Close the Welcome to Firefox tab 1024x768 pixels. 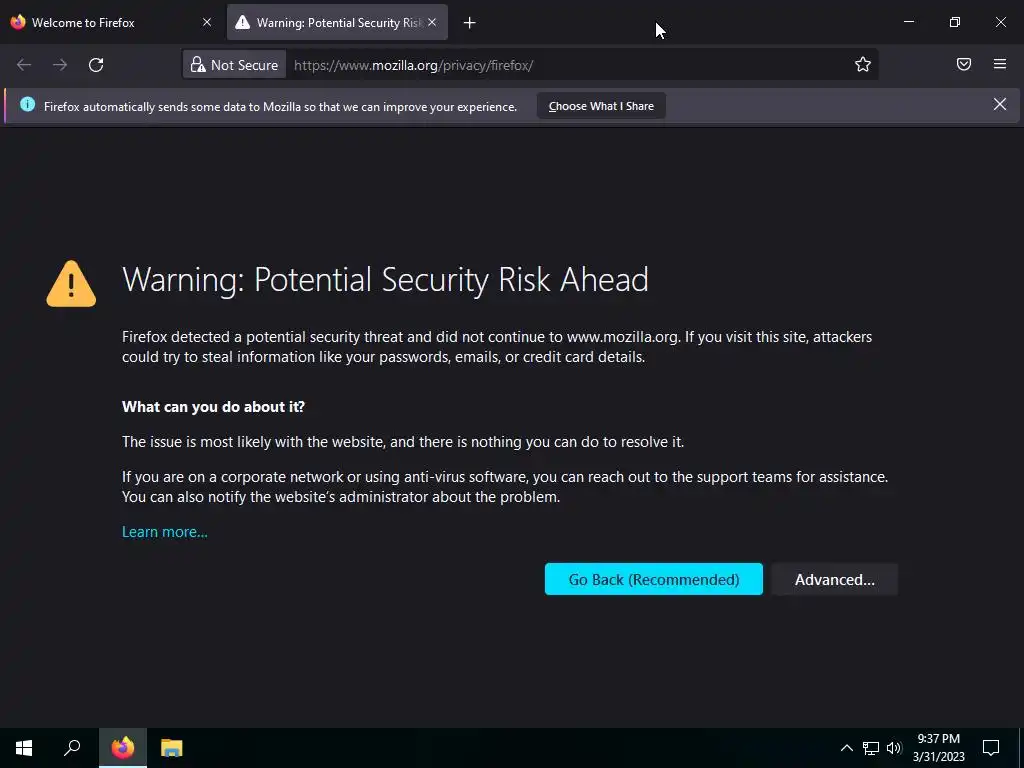(x=207, y=22)
